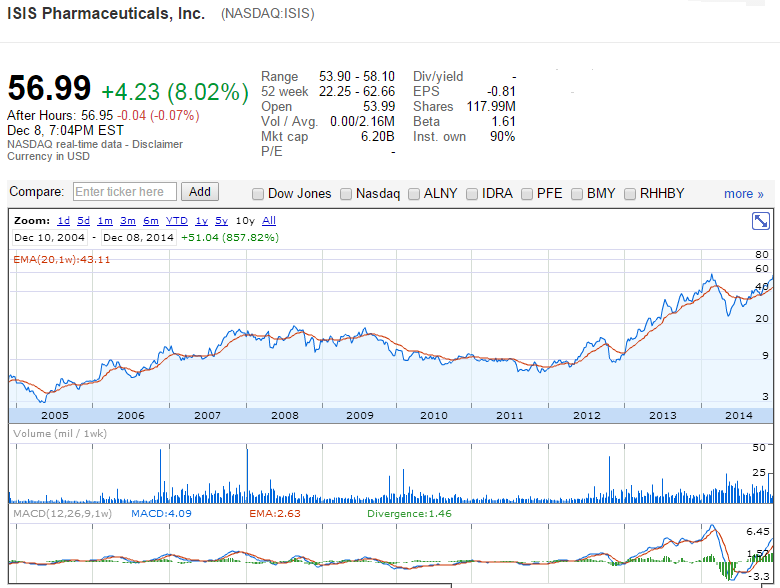Click the EPS value -0.81
780x588 pixels.
coord(501,92)
